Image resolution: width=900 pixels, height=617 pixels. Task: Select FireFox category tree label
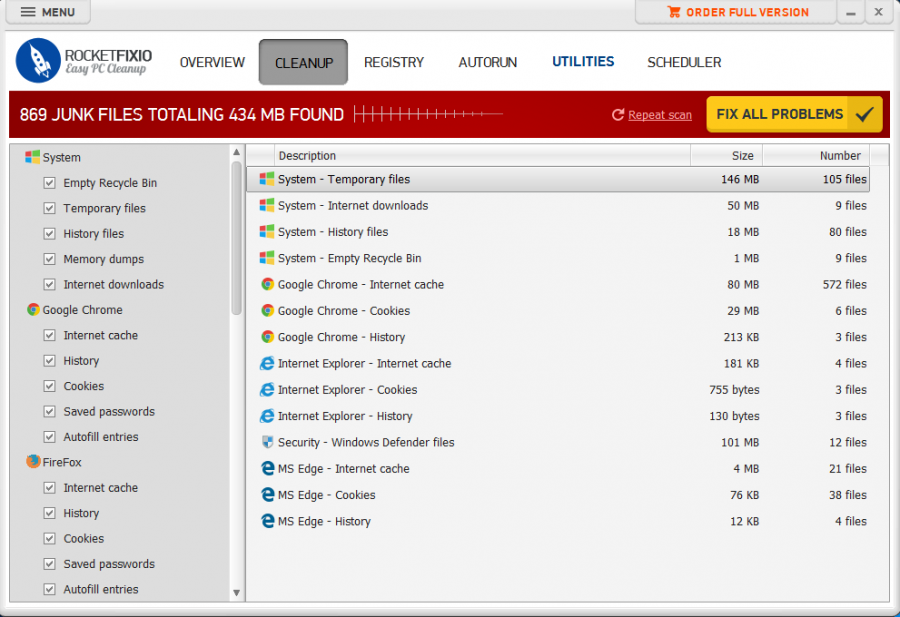point(62,462)
